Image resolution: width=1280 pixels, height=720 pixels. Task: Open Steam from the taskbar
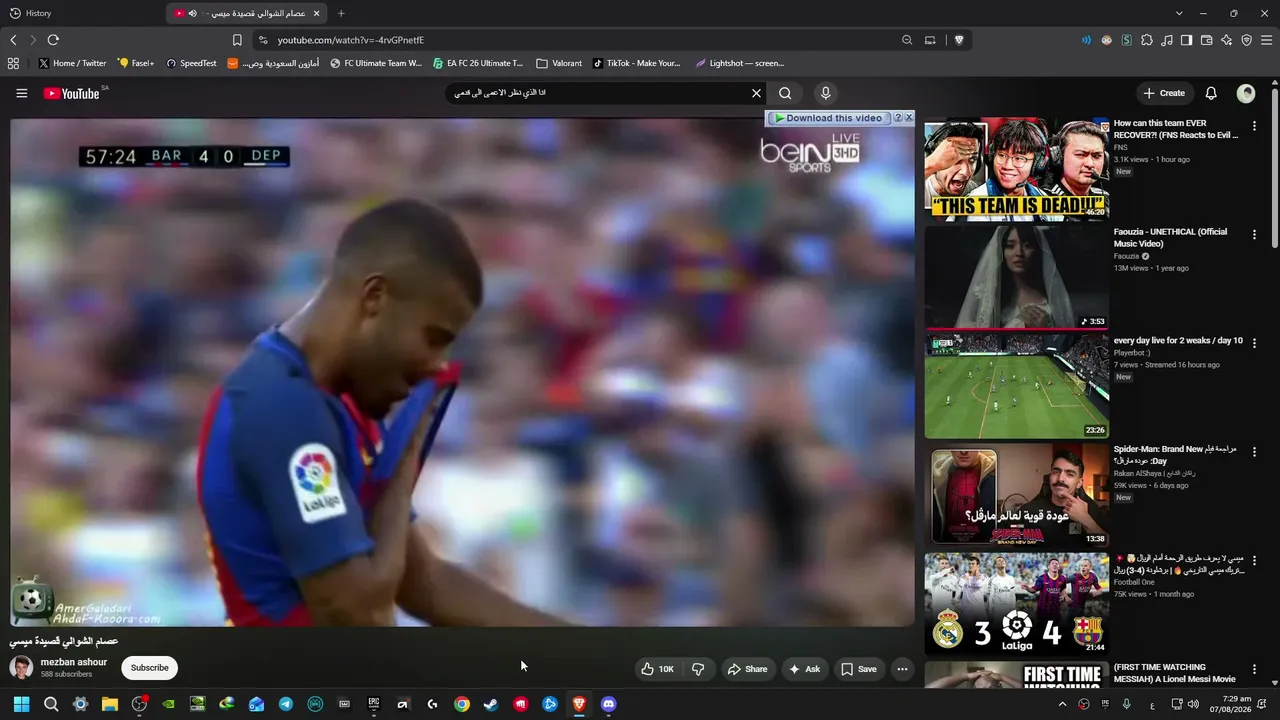491,704
